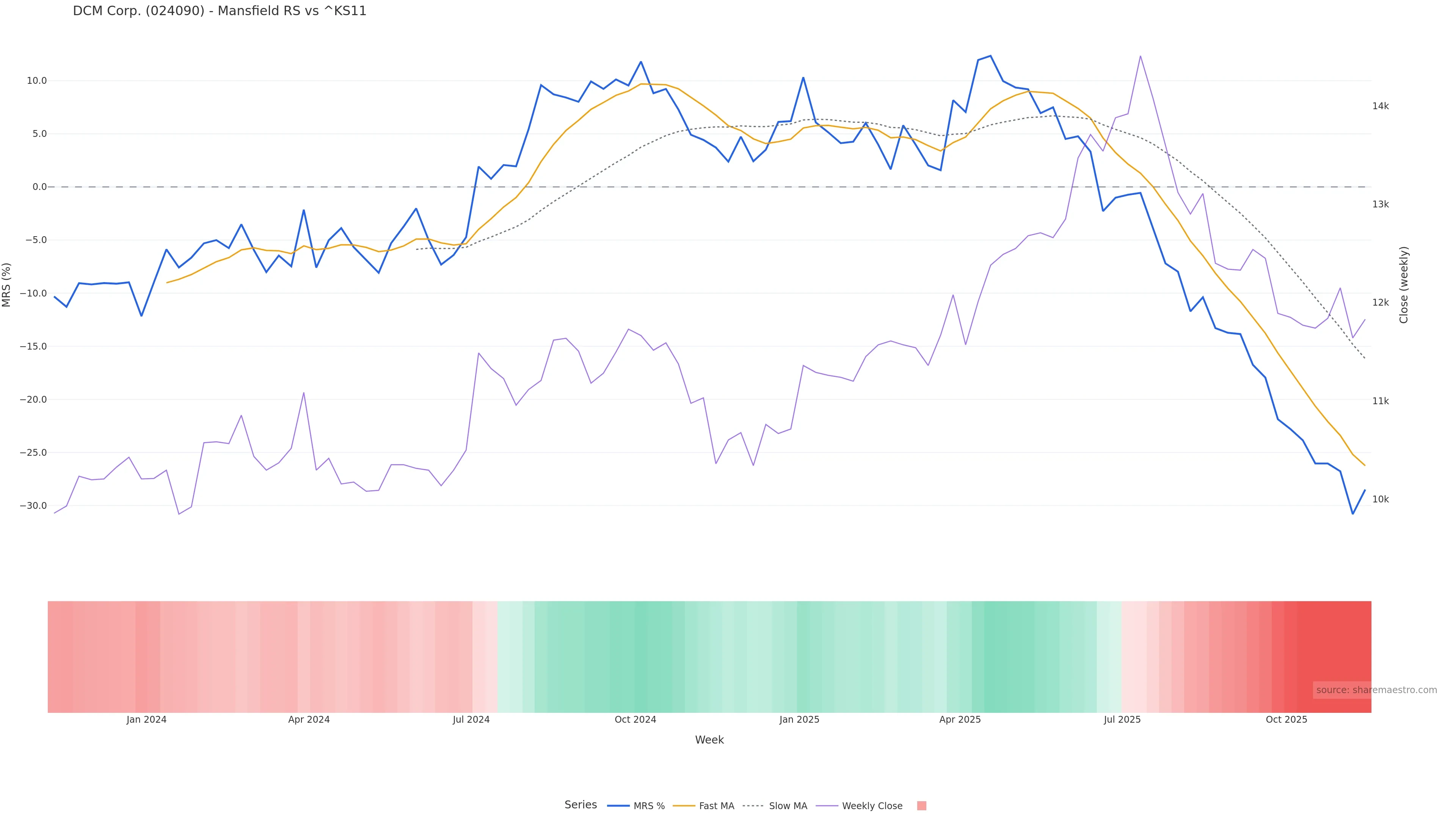The width and height of the screenshot is (1456, 819).
Task: Select the Jul 2024 date tick label
Action: [x=471, y=720]
